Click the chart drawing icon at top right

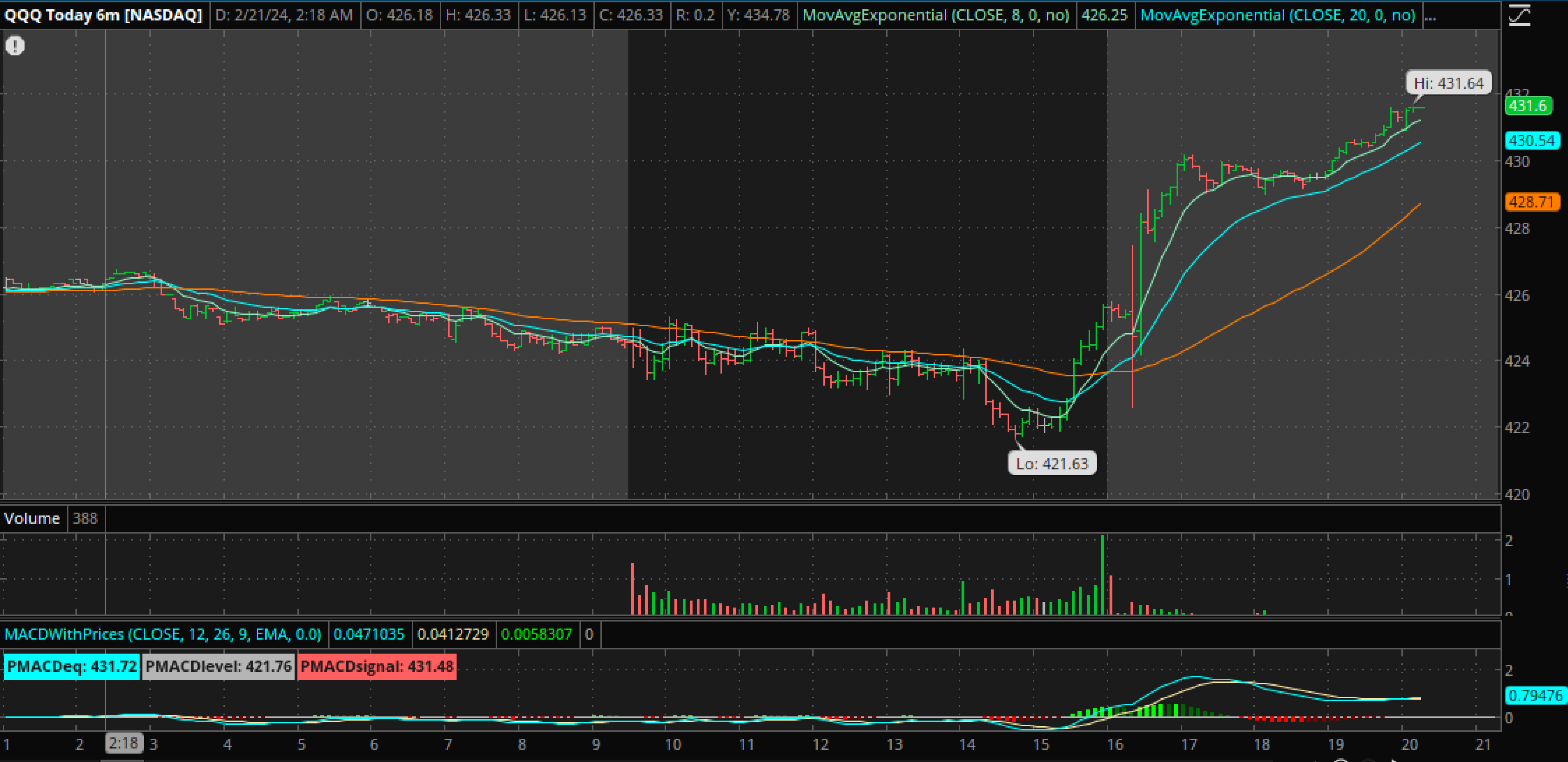coord(1519,14)
